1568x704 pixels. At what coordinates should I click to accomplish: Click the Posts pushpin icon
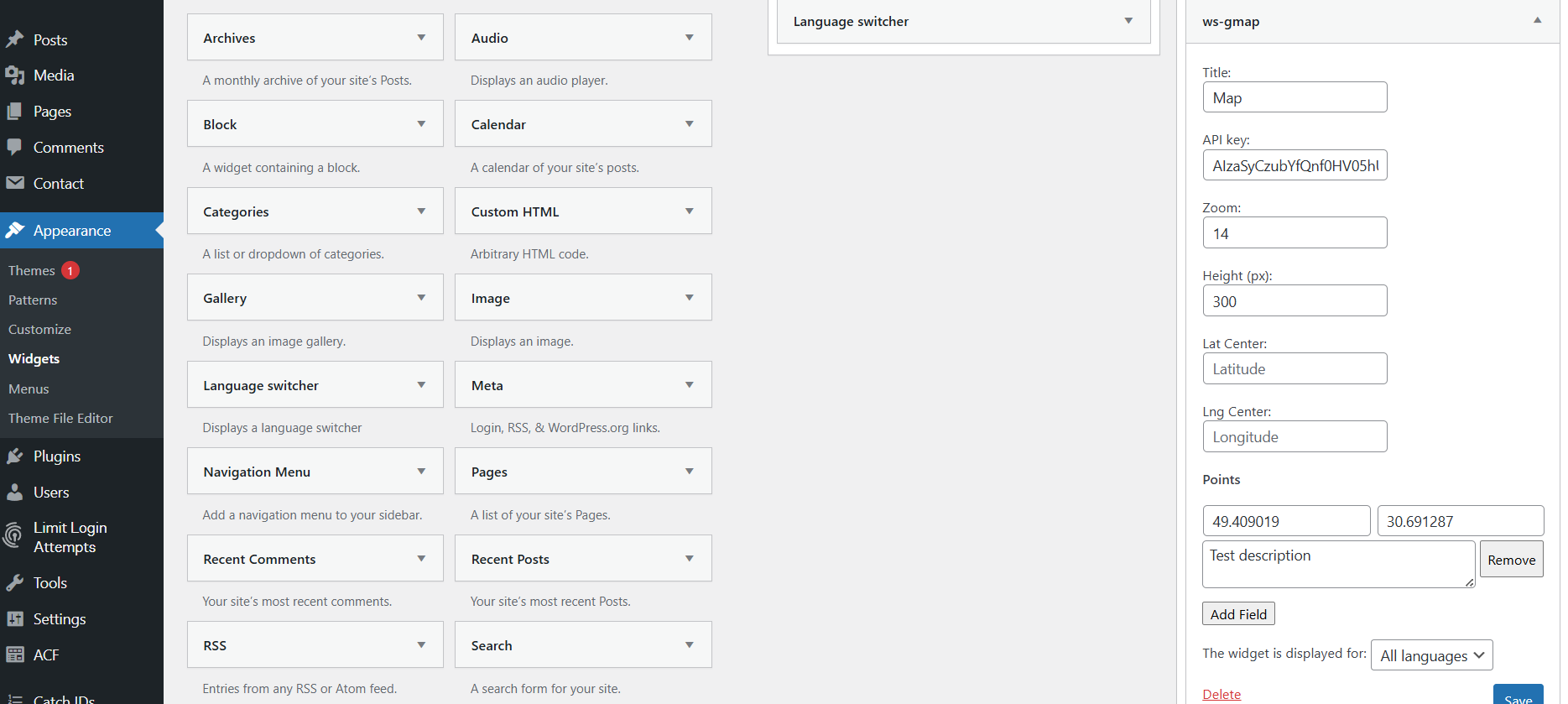point(15,39)
